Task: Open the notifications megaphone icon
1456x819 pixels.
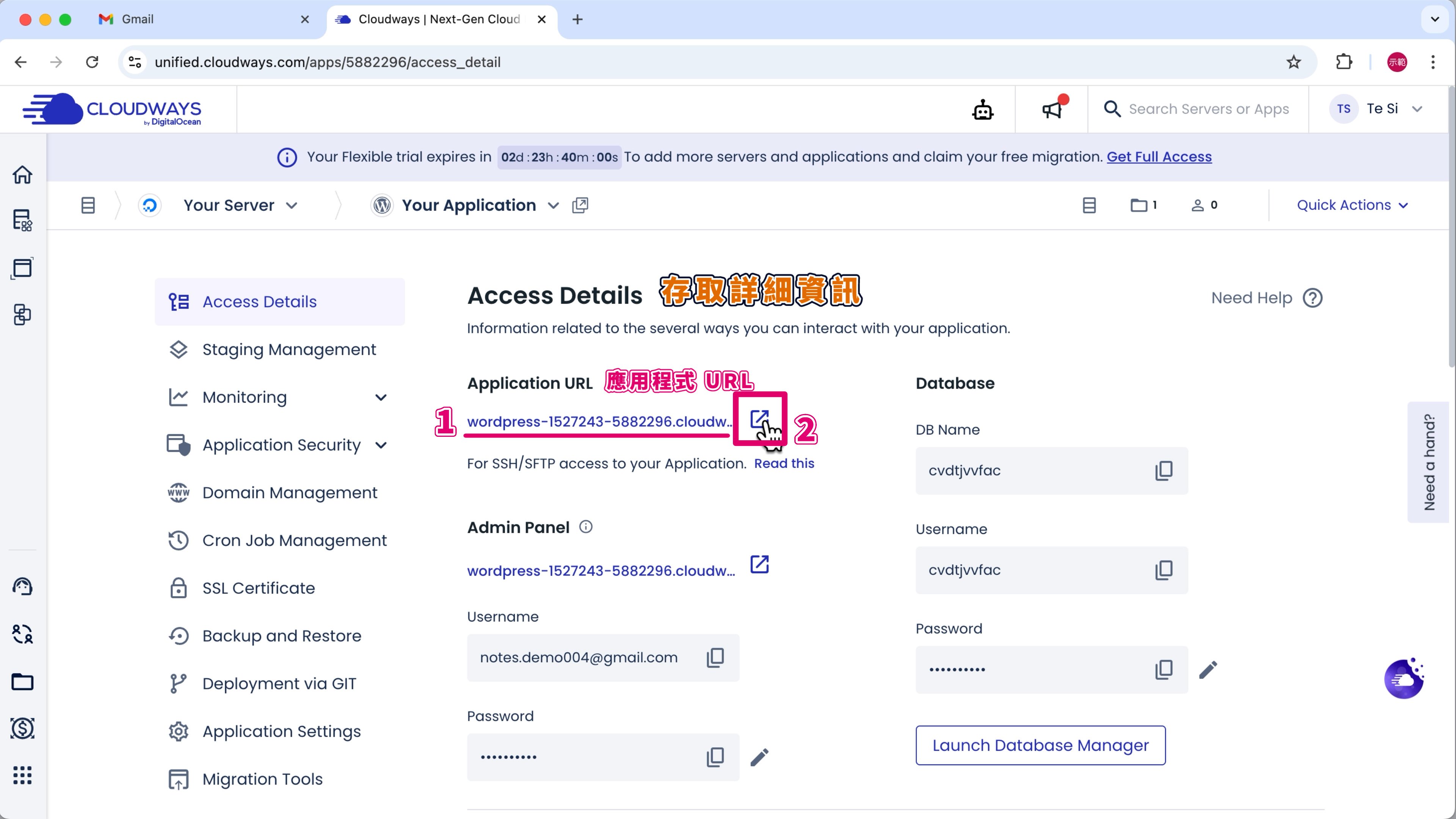Action: click(1052, 109)
